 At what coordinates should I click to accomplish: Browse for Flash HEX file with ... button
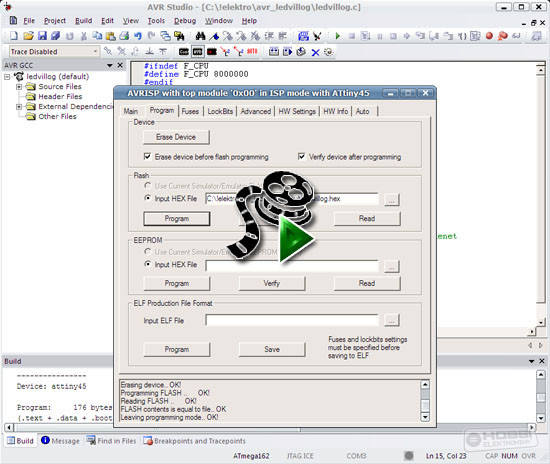pyautogui.click(x=392, y=200)
